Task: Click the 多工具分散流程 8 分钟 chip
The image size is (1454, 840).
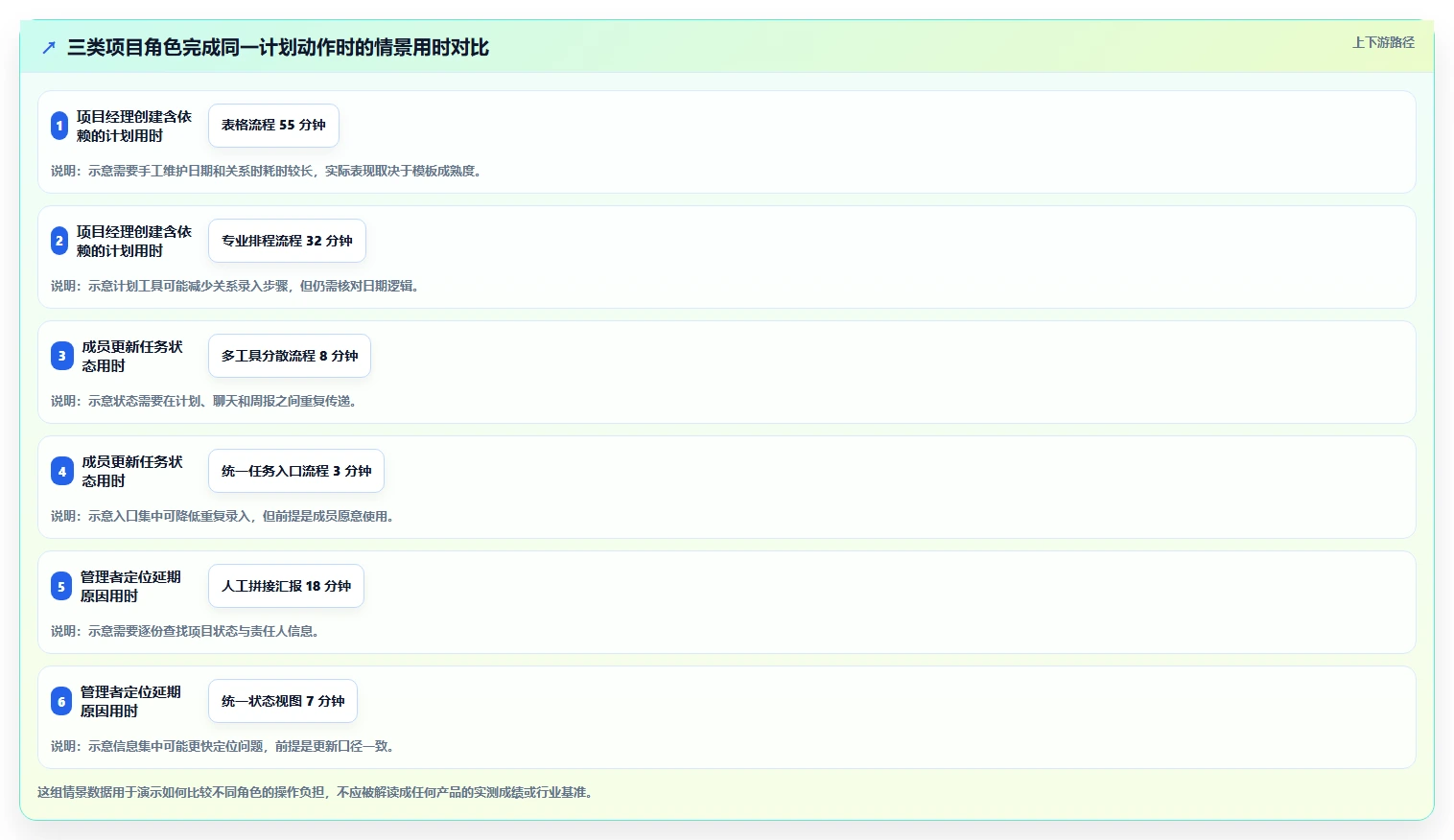Action: pyautogui.click(x=290, y=356)
